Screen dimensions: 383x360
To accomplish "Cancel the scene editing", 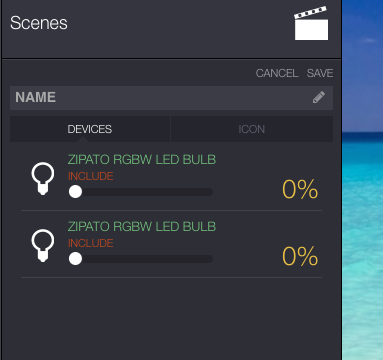I will tap(277, 73).
